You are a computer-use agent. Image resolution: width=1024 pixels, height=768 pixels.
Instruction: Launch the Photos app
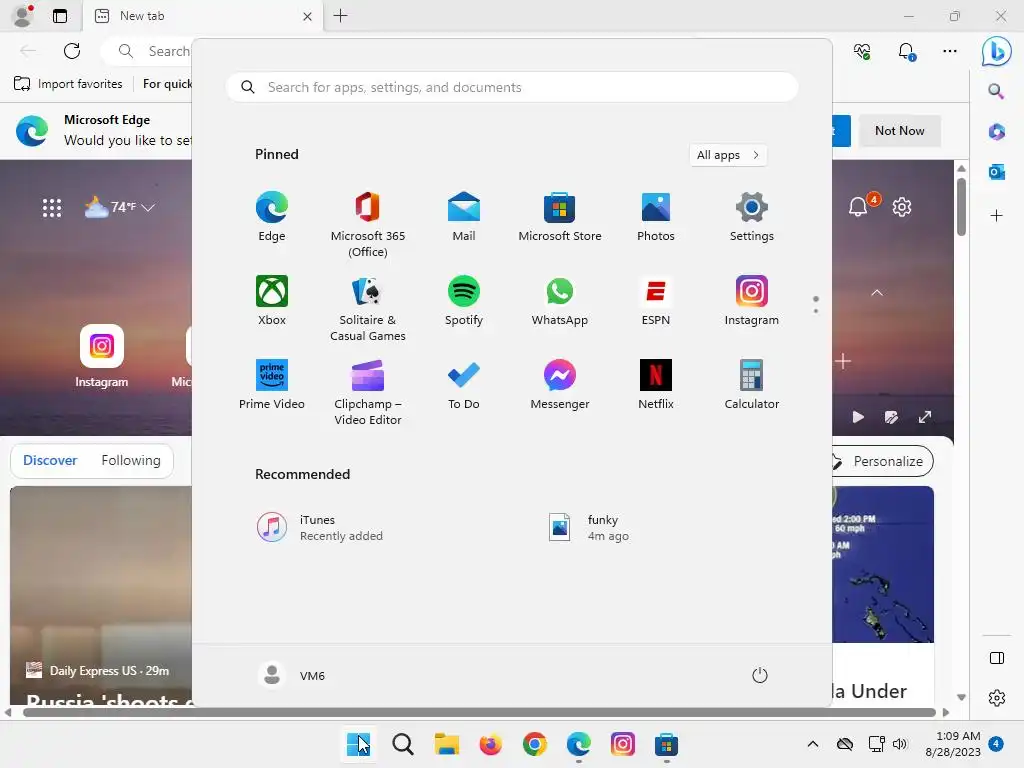[x=656, y=217]
